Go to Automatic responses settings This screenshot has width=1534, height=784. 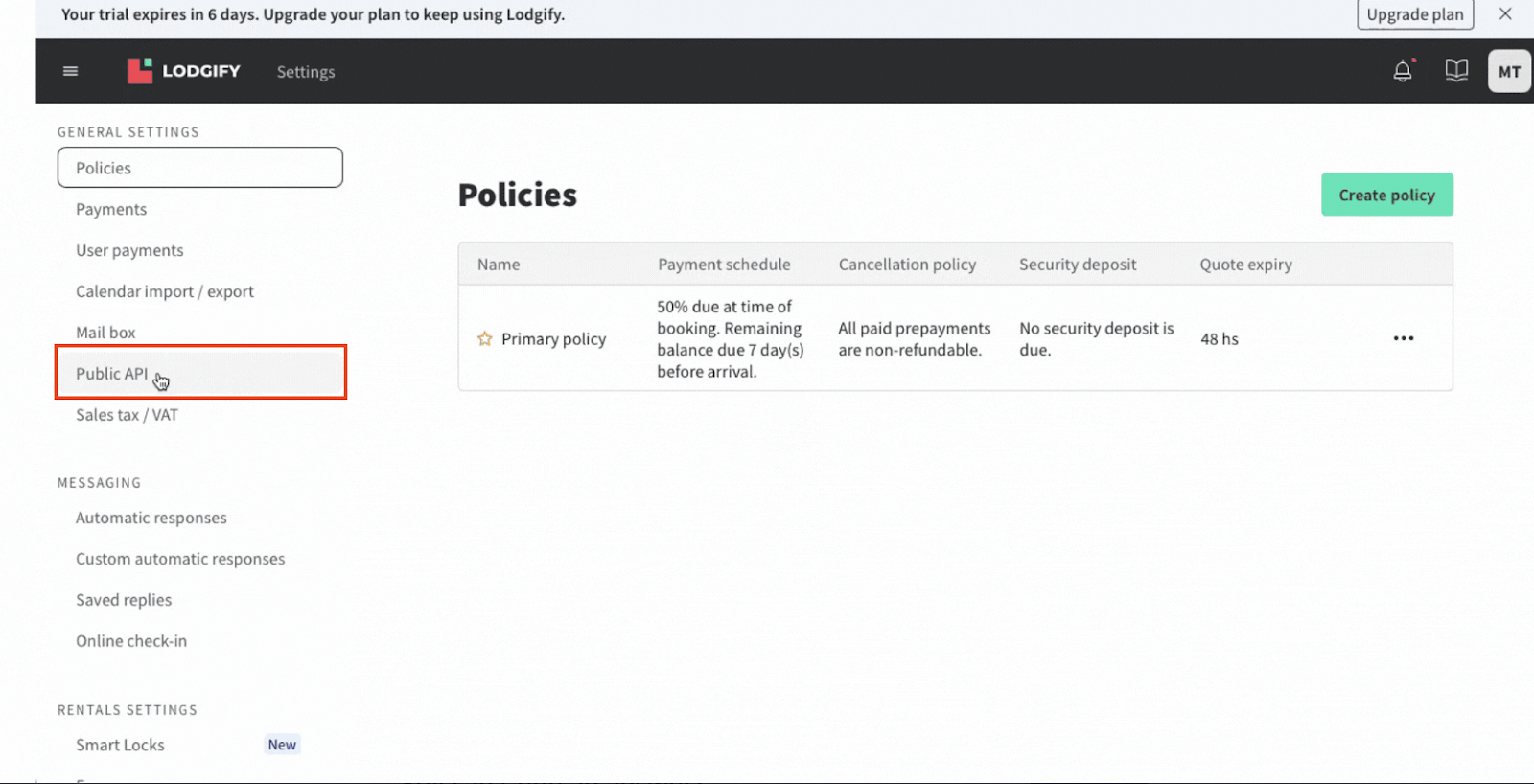coord(151,518)
